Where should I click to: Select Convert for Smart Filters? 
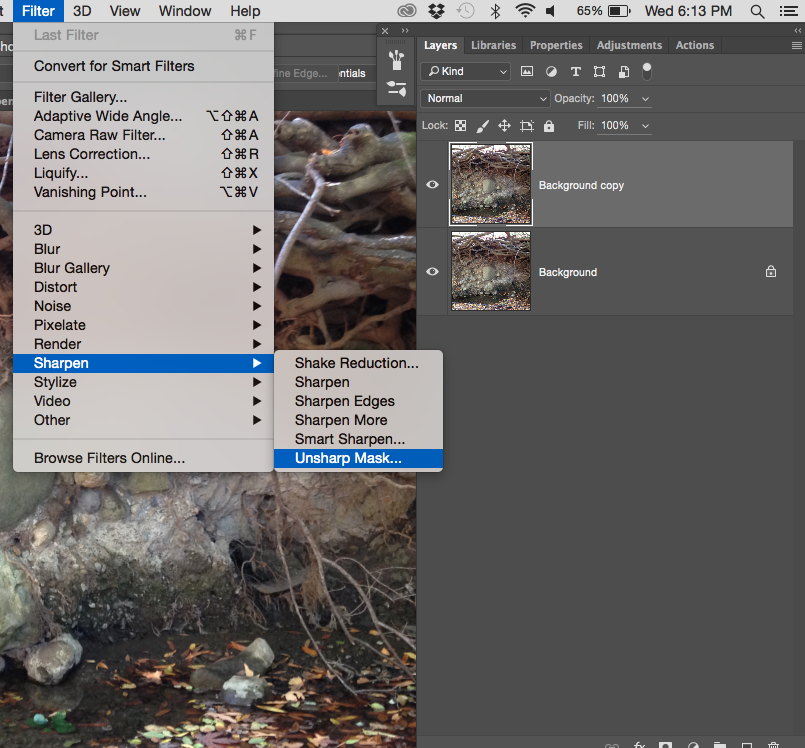click(x=143, y=66)
